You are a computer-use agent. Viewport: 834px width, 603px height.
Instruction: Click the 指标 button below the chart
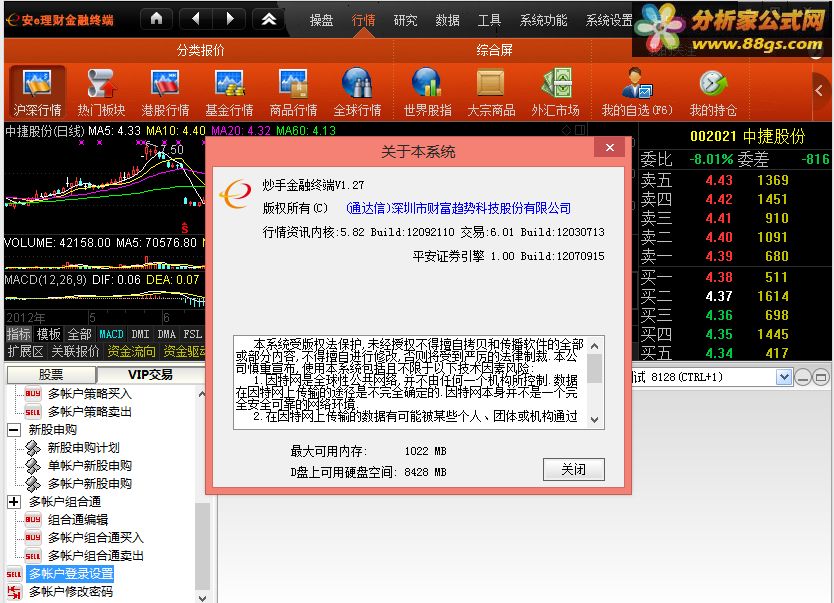19,334
